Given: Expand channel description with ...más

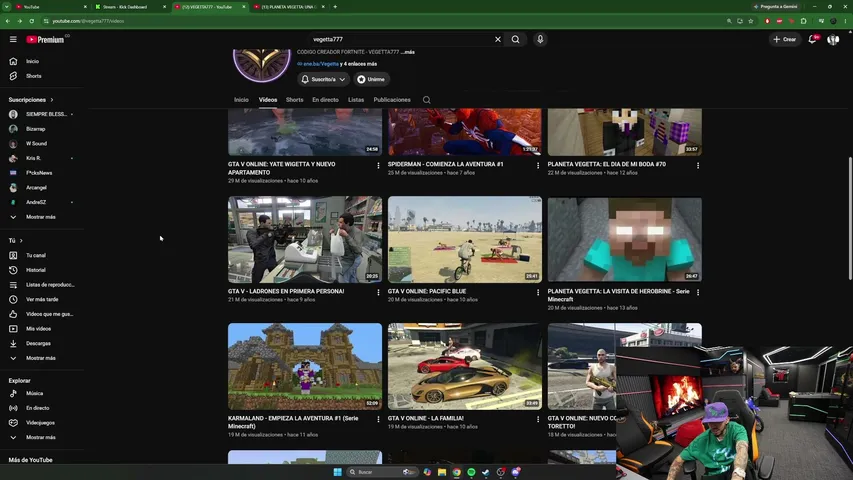Looking at the screenshot, I should [x=408, y=52].
